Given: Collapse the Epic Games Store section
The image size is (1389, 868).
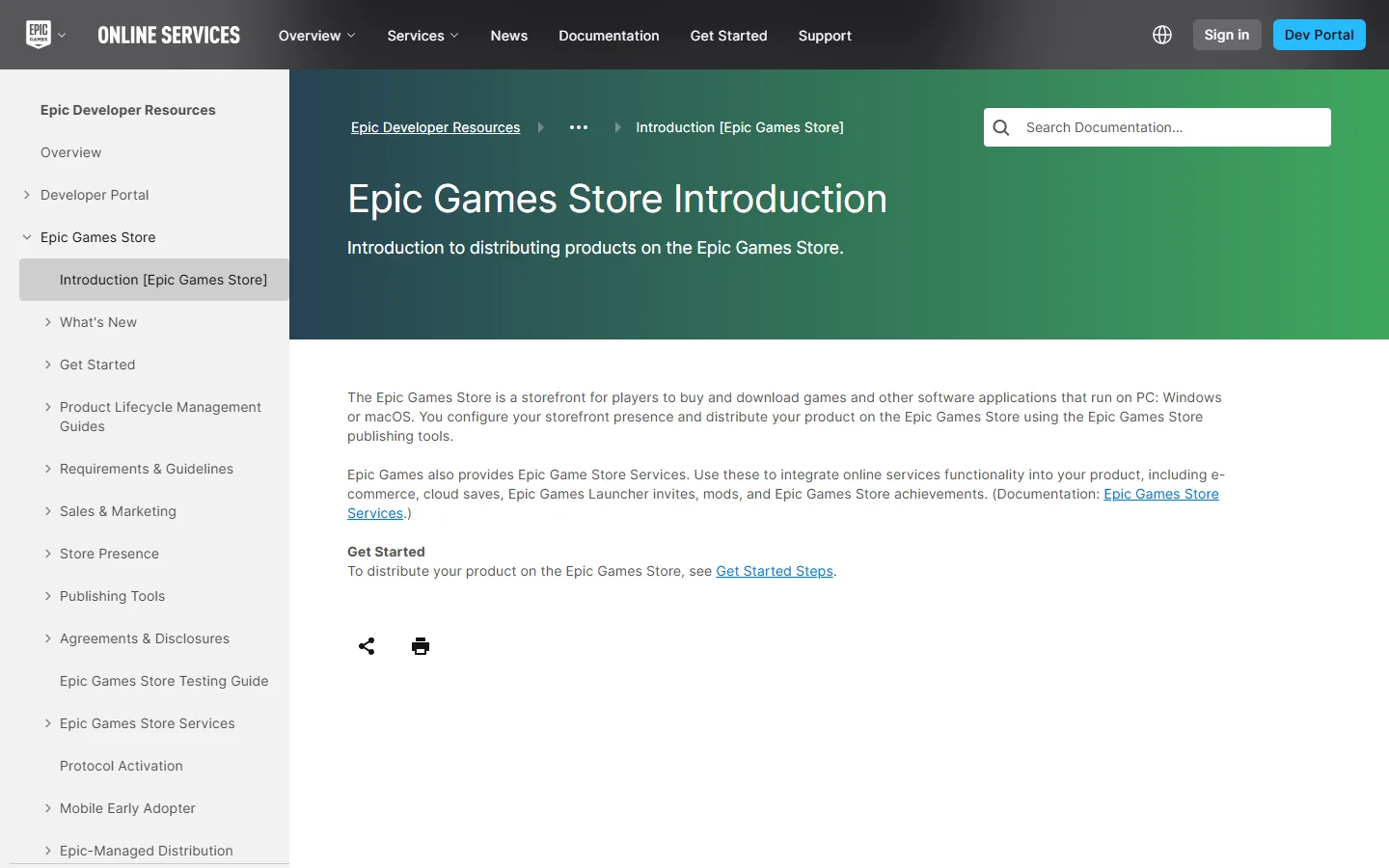Looking at the screenshot, I should click(x=27, y=237).
